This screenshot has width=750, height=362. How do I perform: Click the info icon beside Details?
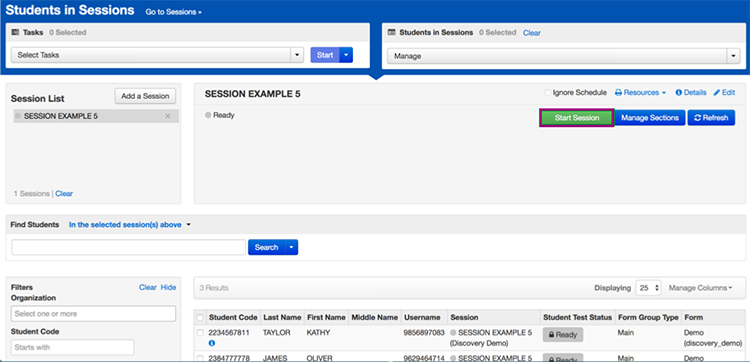pos(678,93)
